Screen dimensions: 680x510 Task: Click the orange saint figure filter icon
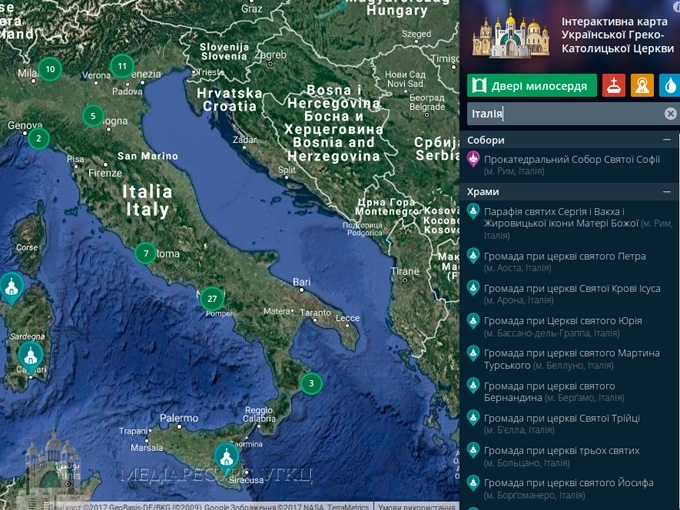[x=642, y=85]
